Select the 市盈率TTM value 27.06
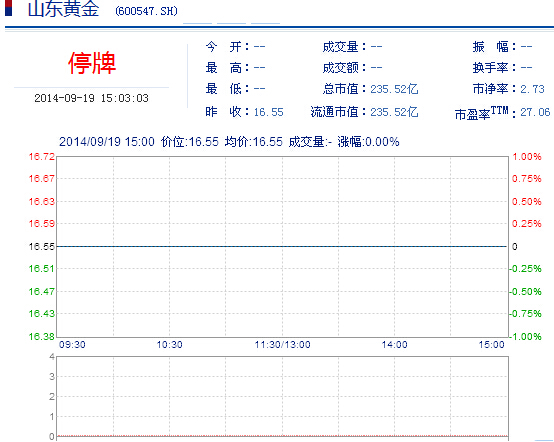The image size is (554, 442). 535,112
